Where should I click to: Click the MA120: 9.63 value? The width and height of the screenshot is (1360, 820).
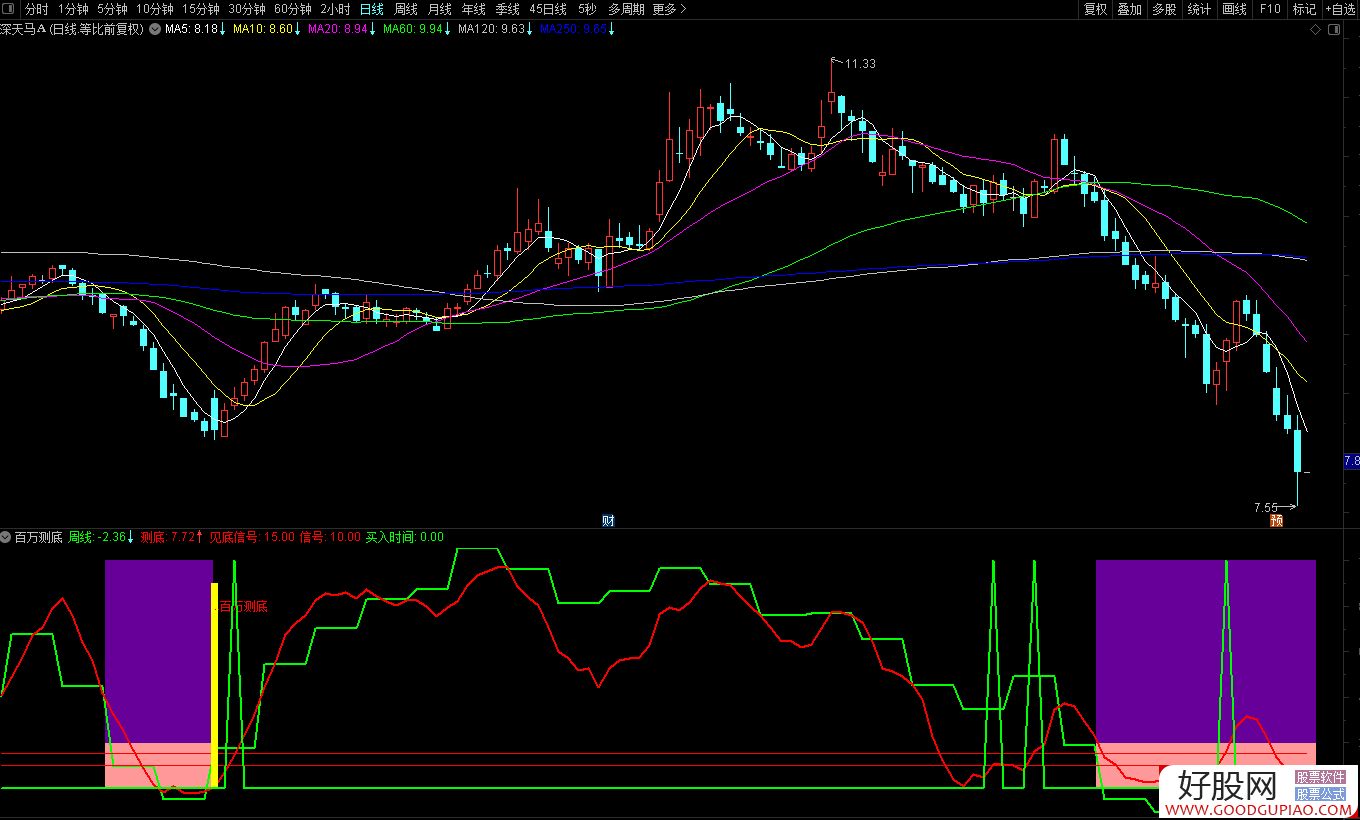491,29
